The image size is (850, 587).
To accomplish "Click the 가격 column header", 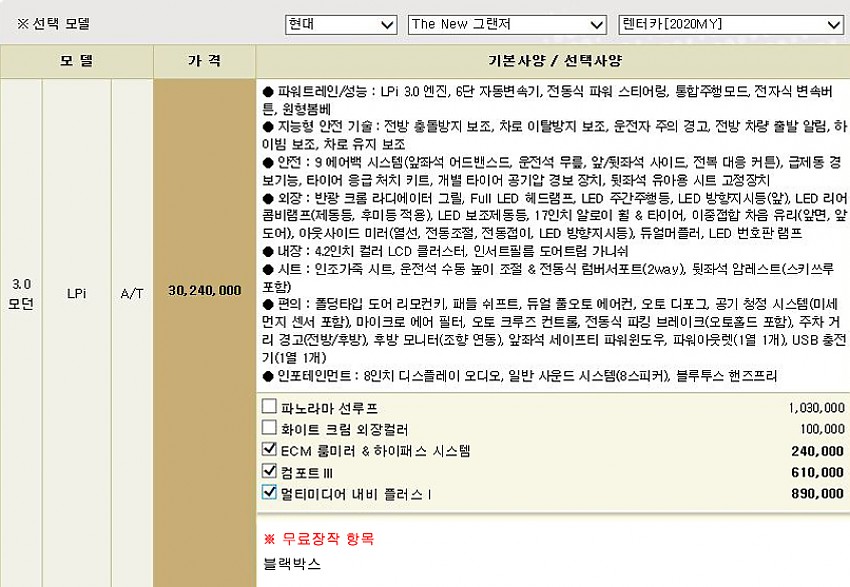I will pos(204,61).
